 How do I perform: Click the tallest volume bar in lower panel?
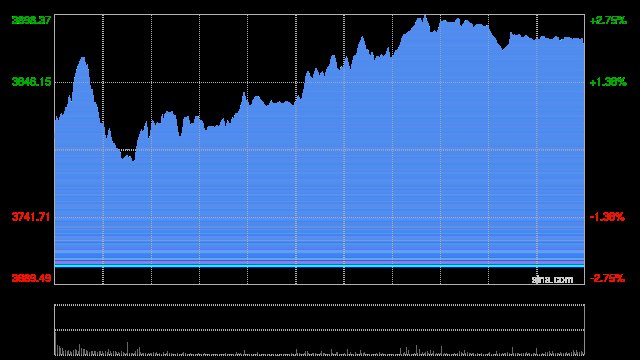pyautogui.click(x=127, y=348)
